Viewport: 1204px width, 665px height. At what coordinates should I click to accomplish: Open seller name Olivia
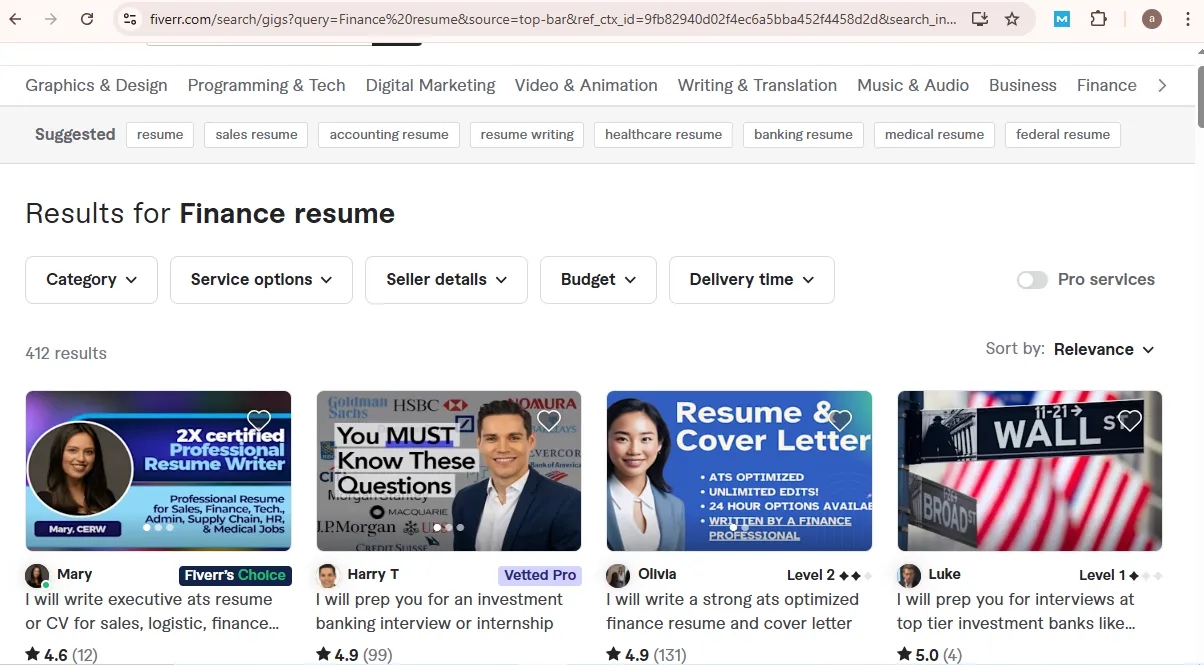pos(657,574)
